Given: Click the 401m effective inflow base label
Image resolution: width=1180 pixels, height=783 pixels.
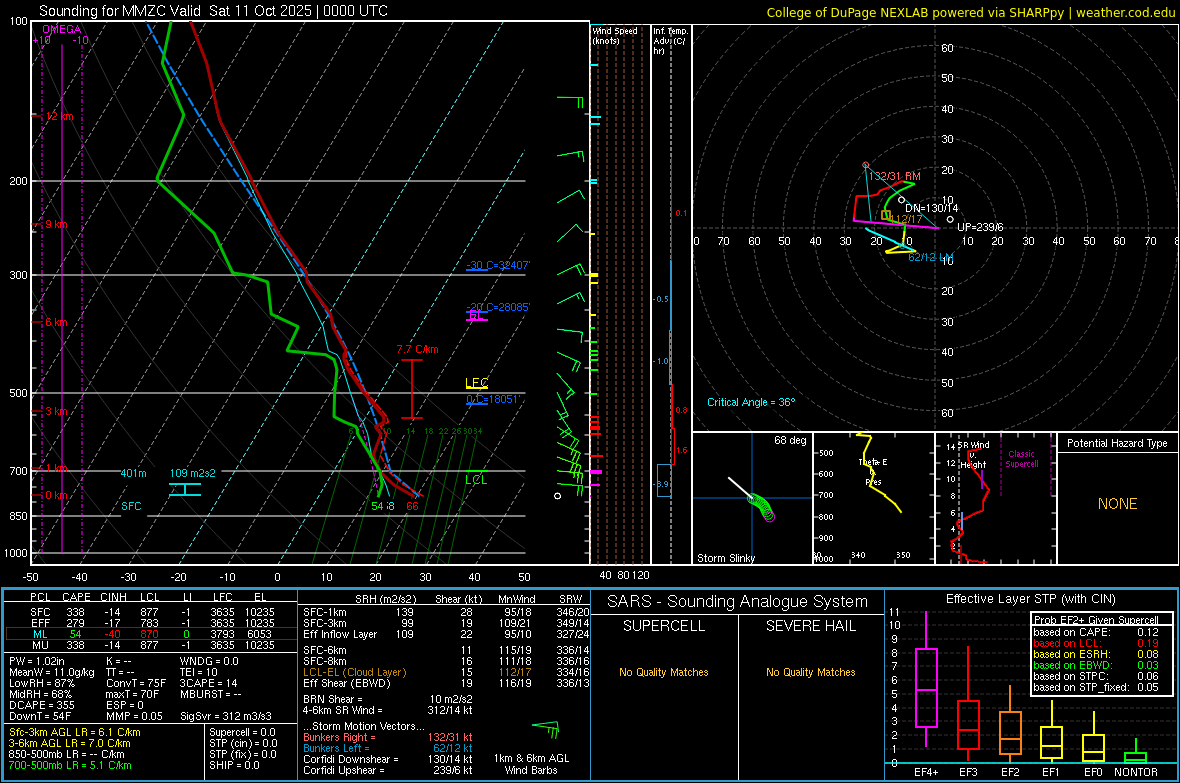Looking at the screenshot, I should (133, 473).
